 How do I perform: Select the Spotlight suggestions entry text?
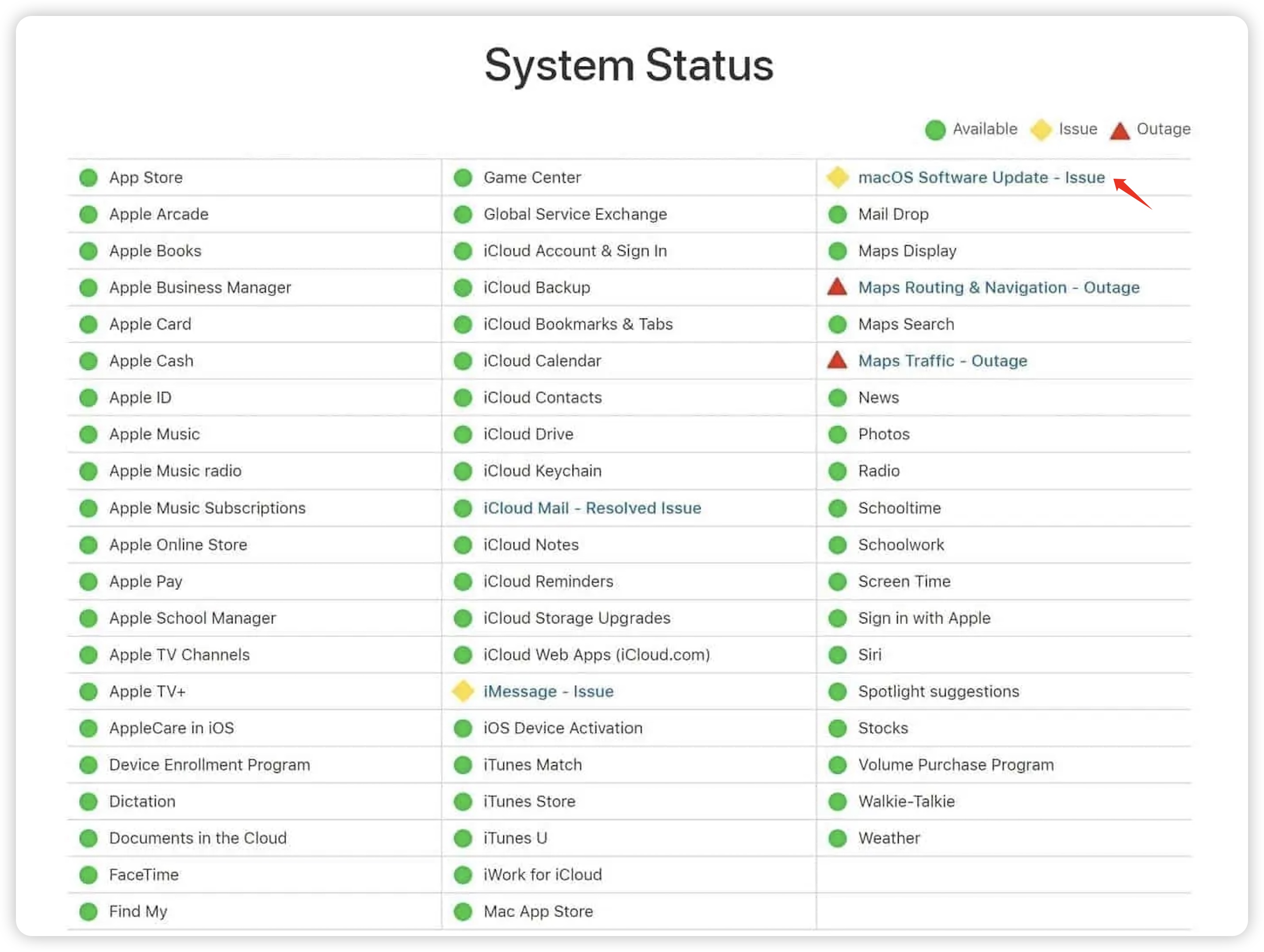(x=938, y=691)
